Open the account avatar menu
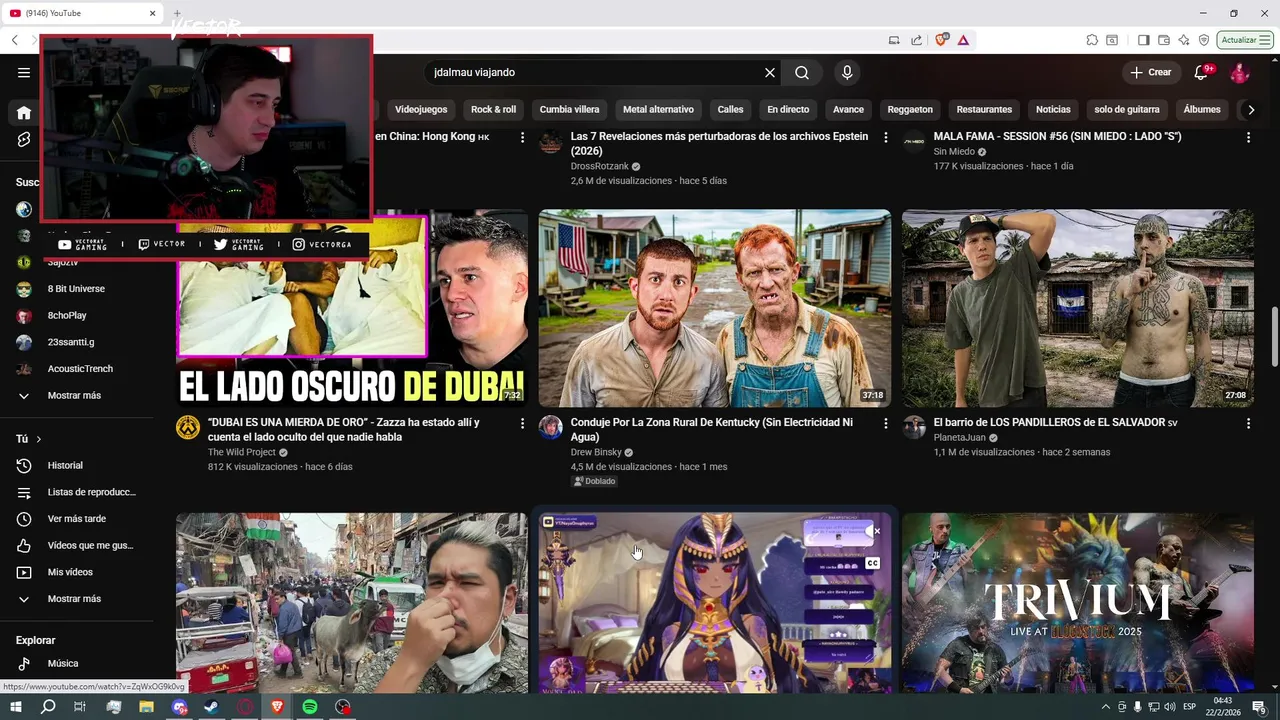The width and height of the screenshot is (1280, 720). [1240, 72]
